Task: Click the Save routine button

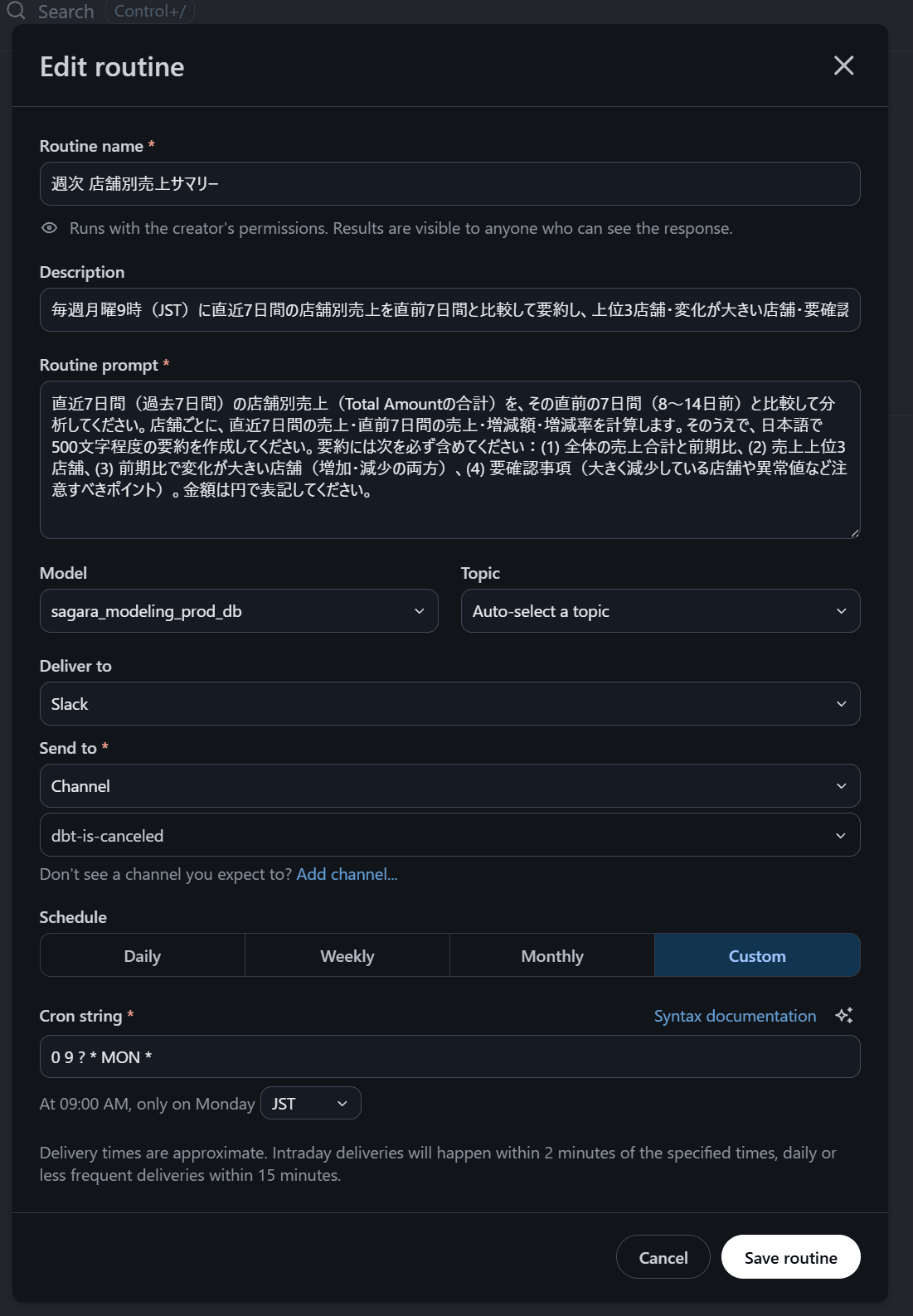Action: tap(790, 1257)
